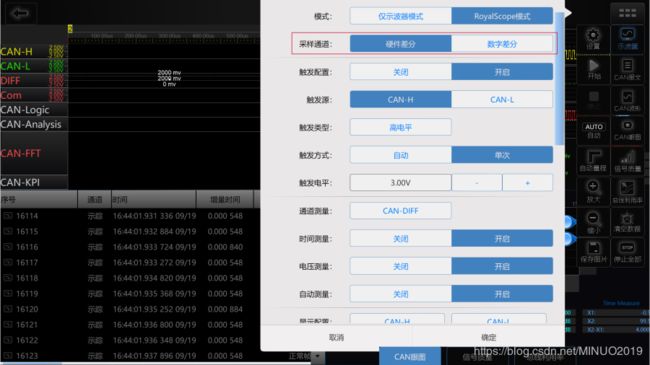Select the DIFF channel label

click(10, 81)
